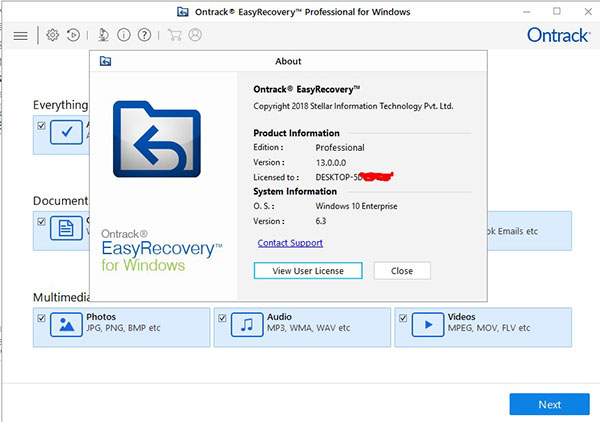The height and width of the screenshot is (422, 600).
Task: Open the help question mark icon
Action: coord(144,35)
